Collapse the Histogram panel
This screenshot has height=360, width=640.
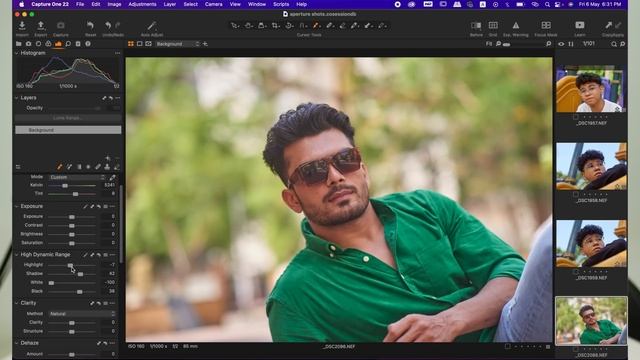(x=17, y=53)
